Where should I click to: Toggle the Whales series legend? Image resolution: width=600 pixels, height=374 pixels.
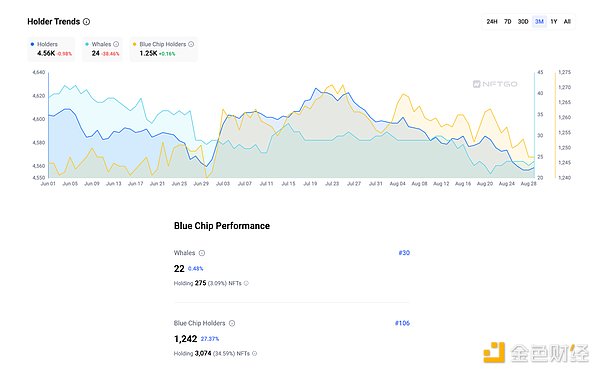coord(102,49)
